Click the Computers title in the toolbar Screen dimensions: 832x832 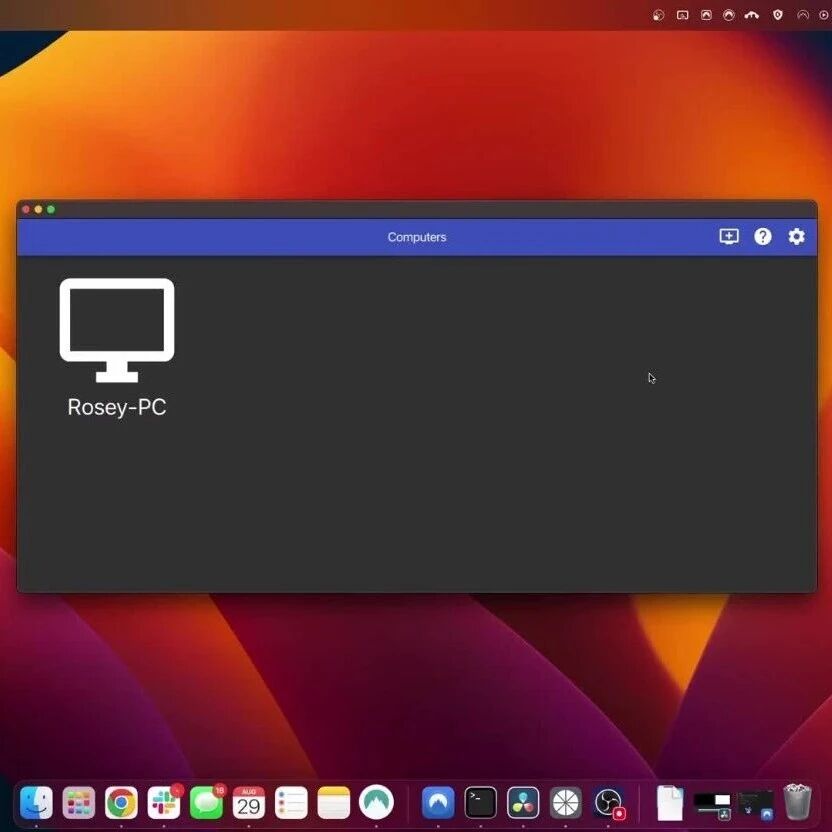tap(417, 237)
